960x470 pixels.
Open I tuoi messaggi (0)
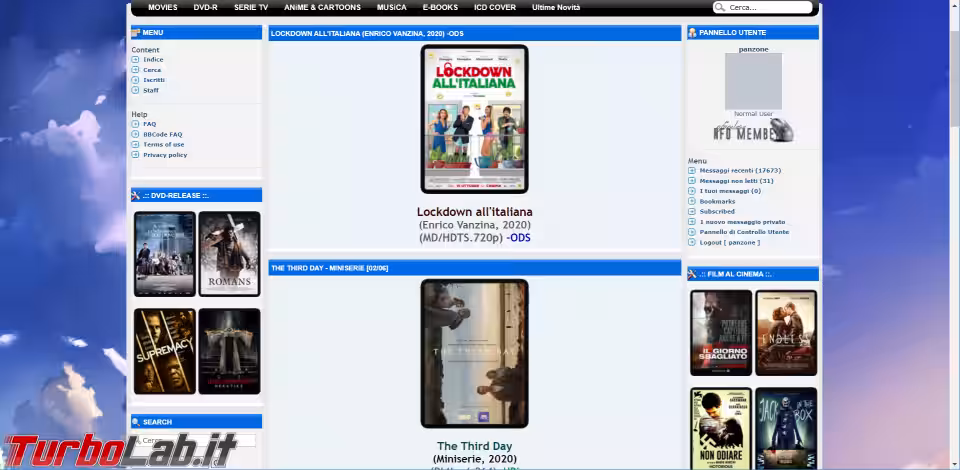pos(730,191)
